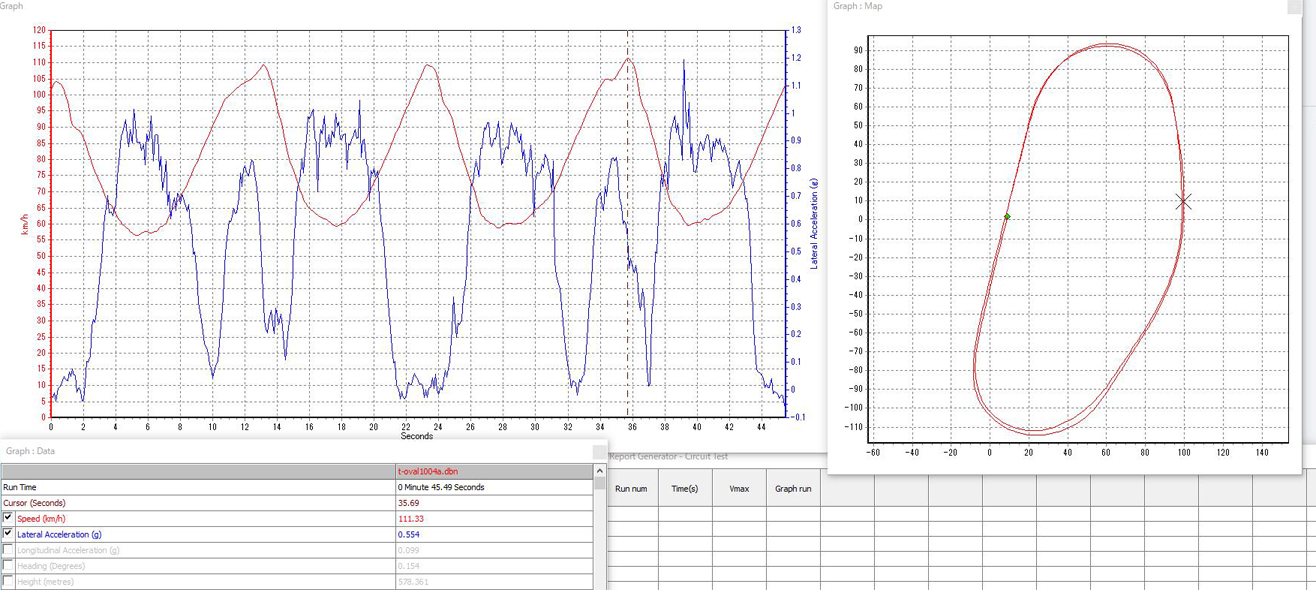Click the 'Run num' column header
This screenshot has height=590, width=1316.
(631, 489)
